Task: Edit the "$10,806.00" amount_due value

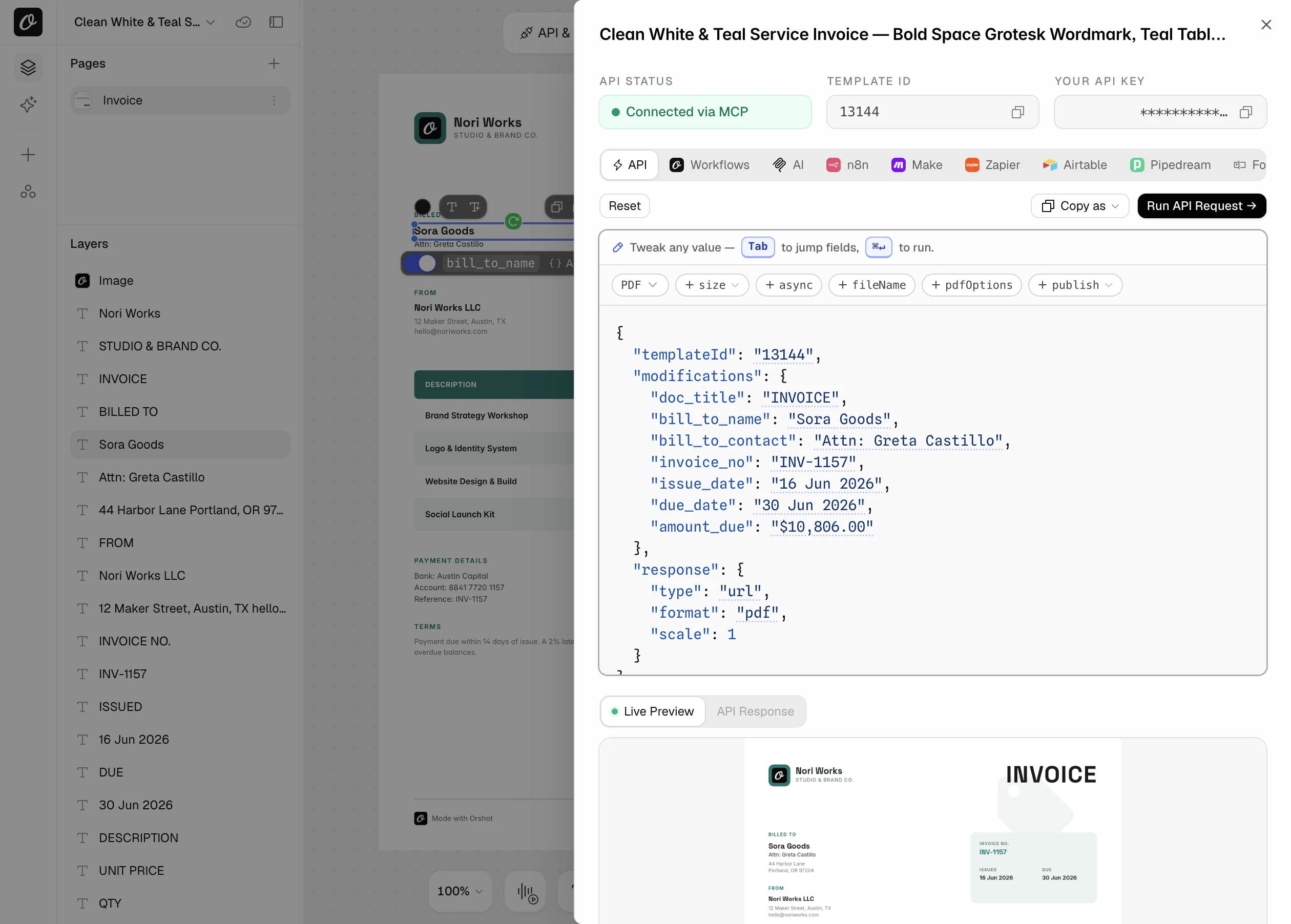Action: [x=822, y=528]
